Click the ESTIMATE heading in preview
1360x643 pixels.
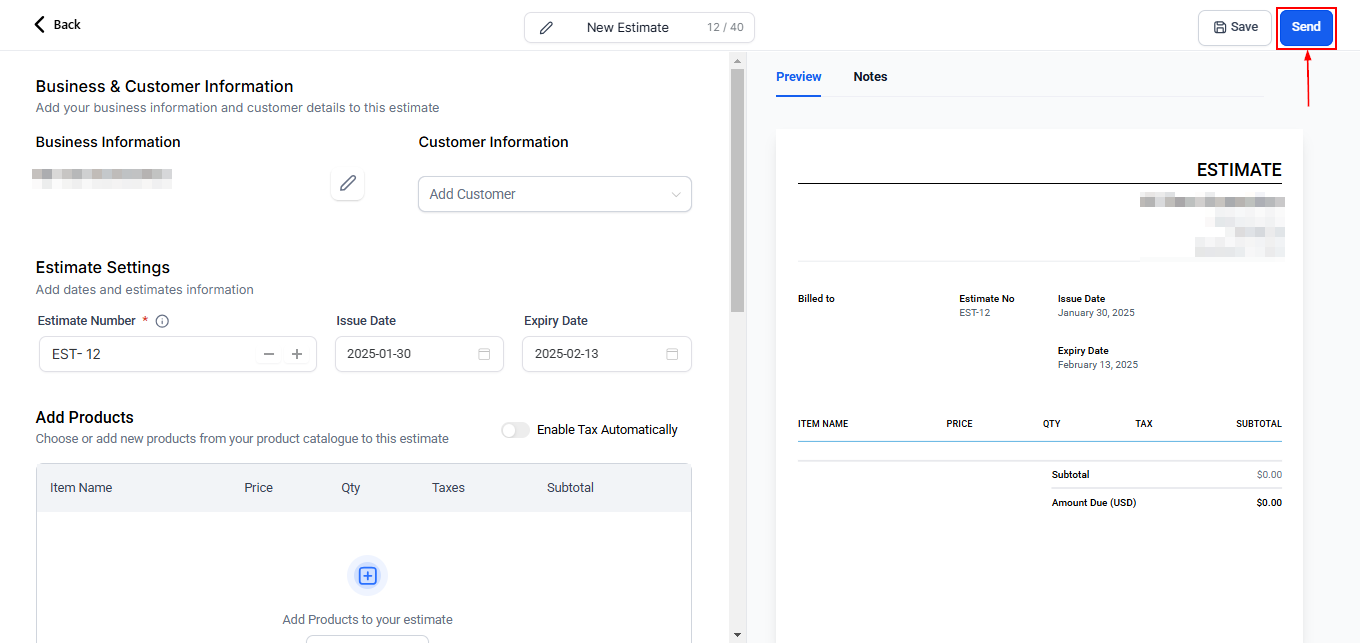[1239, 170]
